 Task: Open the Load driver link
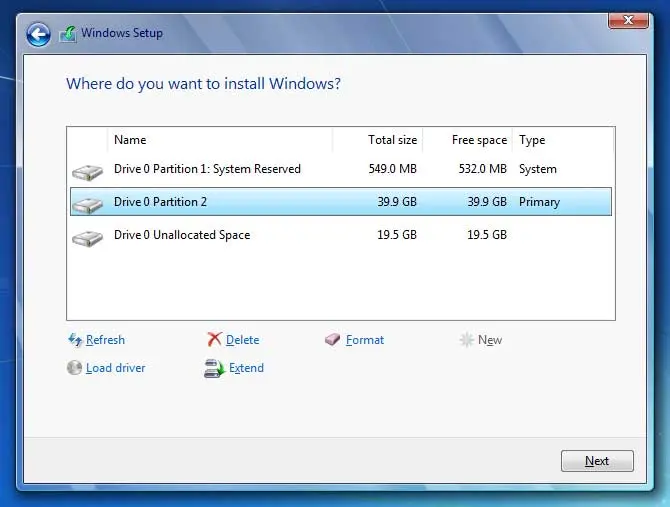(x=115, y=368)
